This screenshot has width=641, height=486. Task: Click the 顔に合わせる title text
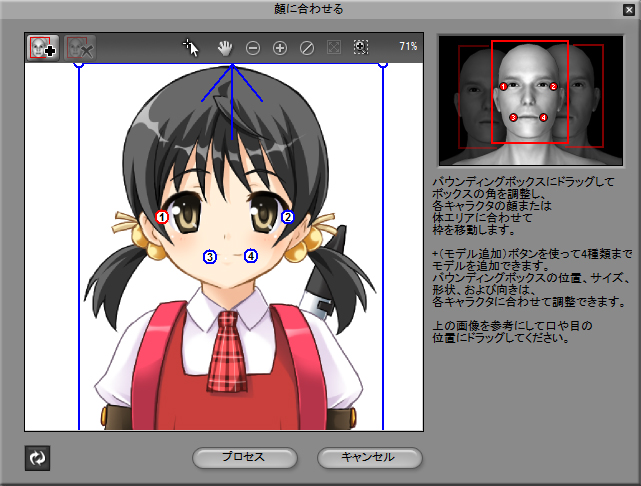309,9
